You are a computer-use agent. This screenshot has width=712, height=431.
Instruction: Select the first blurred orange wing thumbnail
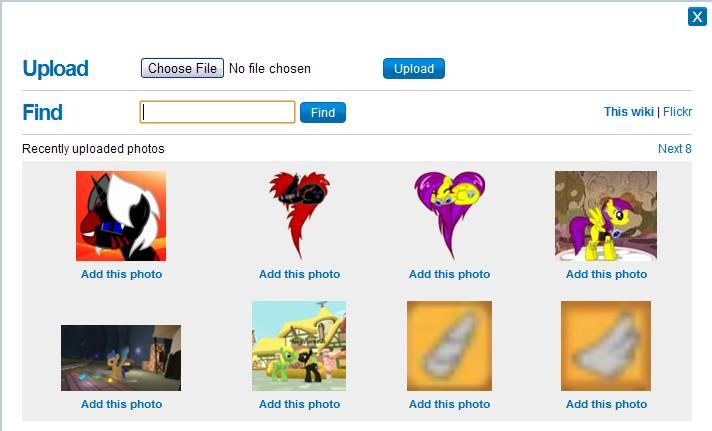pos(450,346)
